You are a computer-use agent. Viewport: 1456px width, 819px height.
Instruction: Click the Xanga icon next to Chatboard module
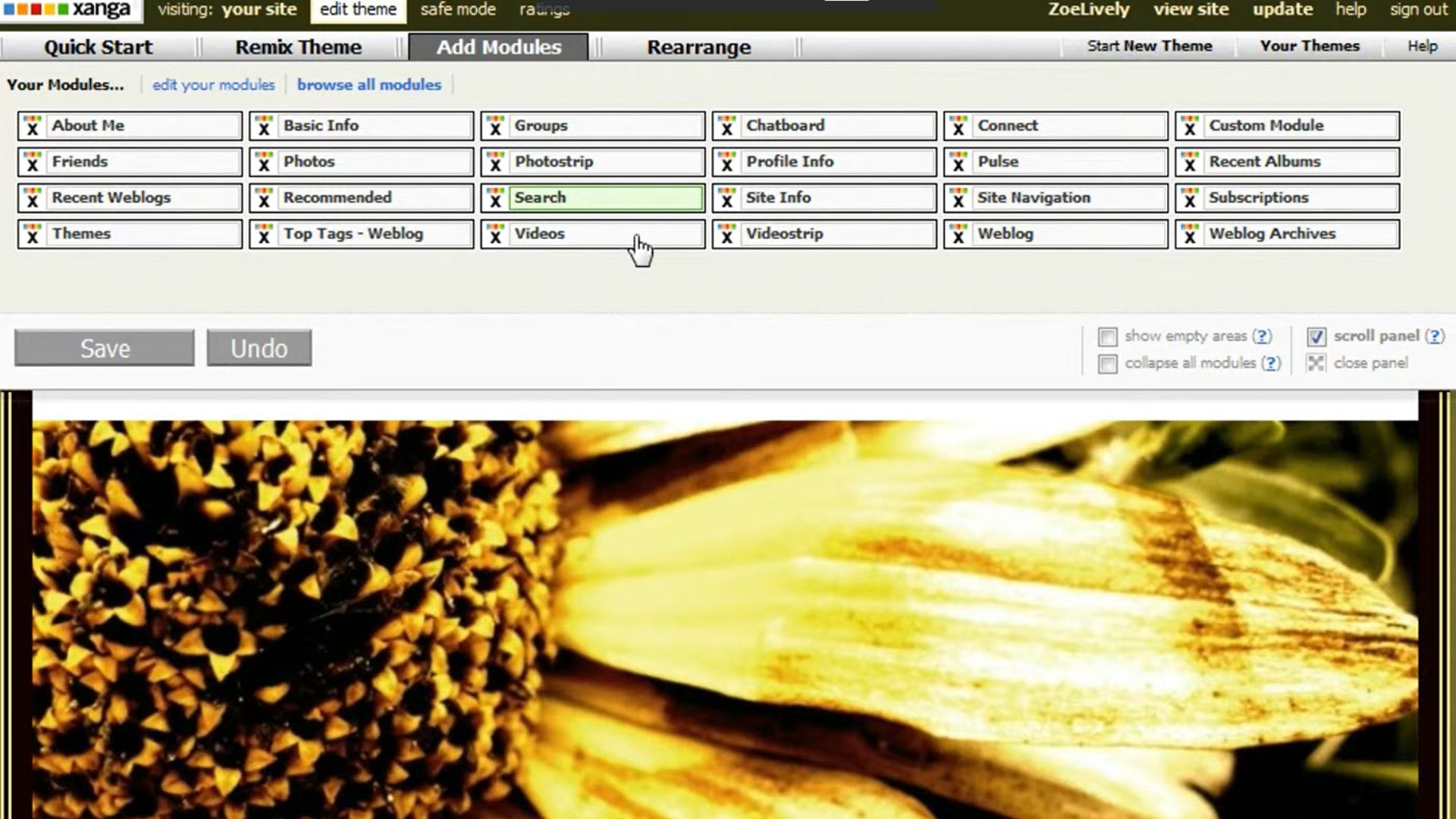coord(726,126)
